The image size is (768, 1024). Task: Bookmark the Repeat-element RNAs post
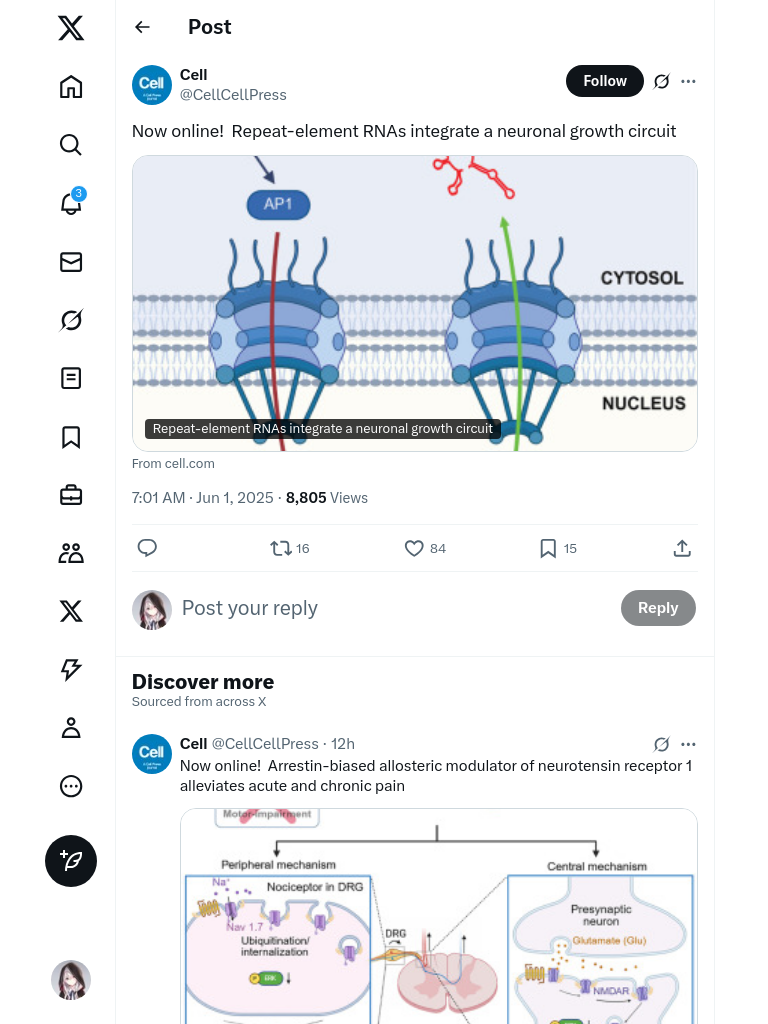coord(548,548)
